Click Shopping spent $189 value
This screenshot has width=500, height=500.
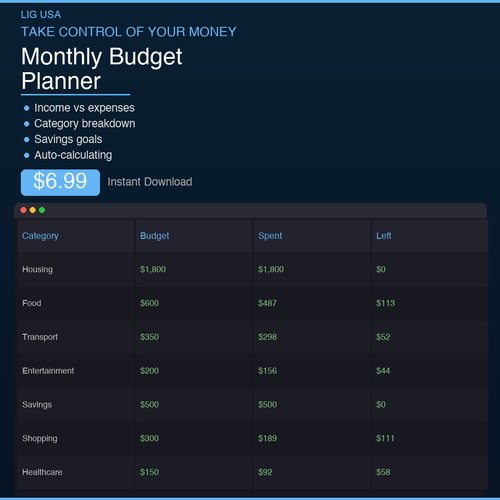click(x=267, y=438)
